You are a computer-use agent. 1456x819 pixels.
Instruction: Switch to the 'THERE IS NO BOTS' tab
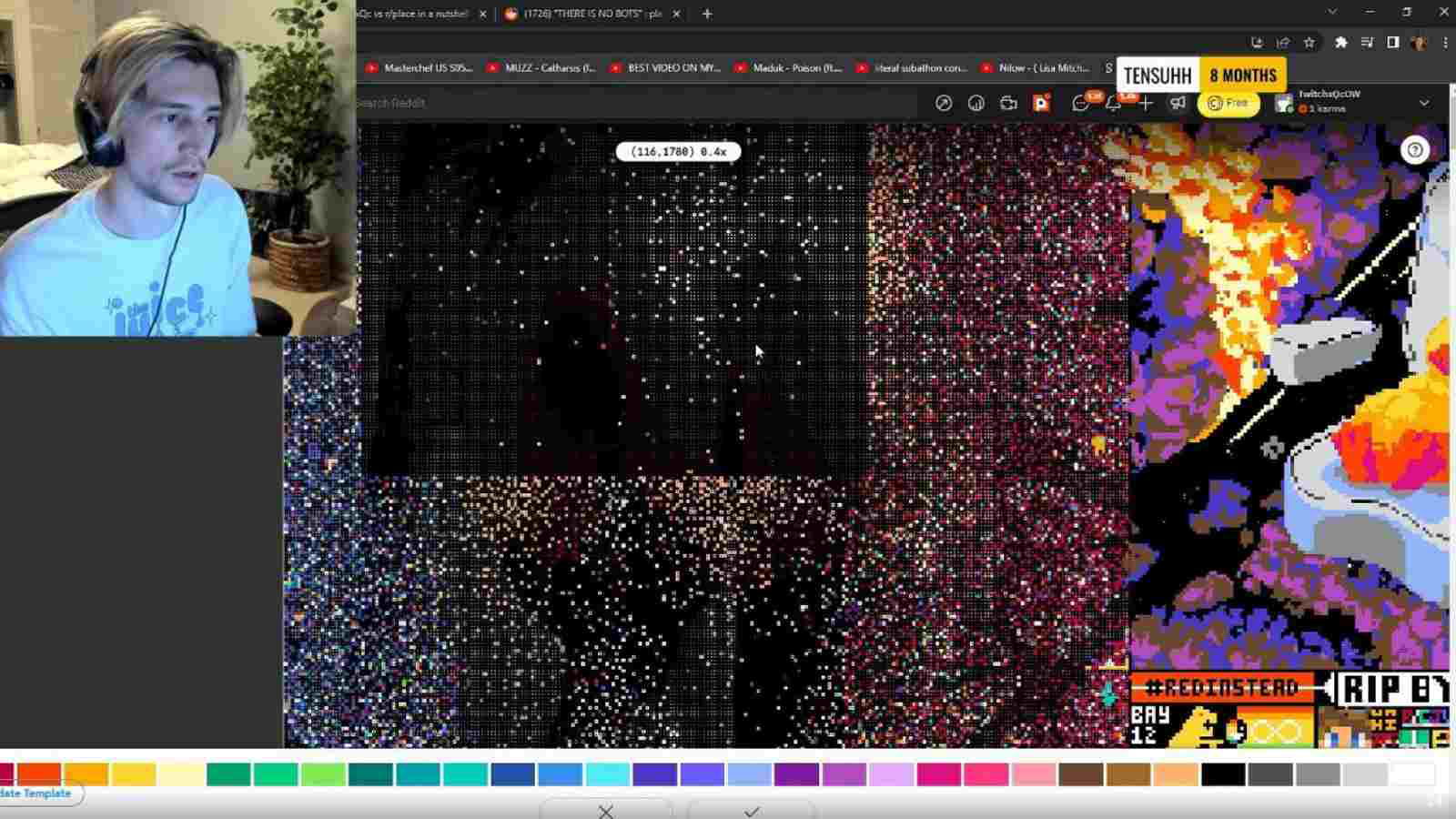(x=591, y=14)
